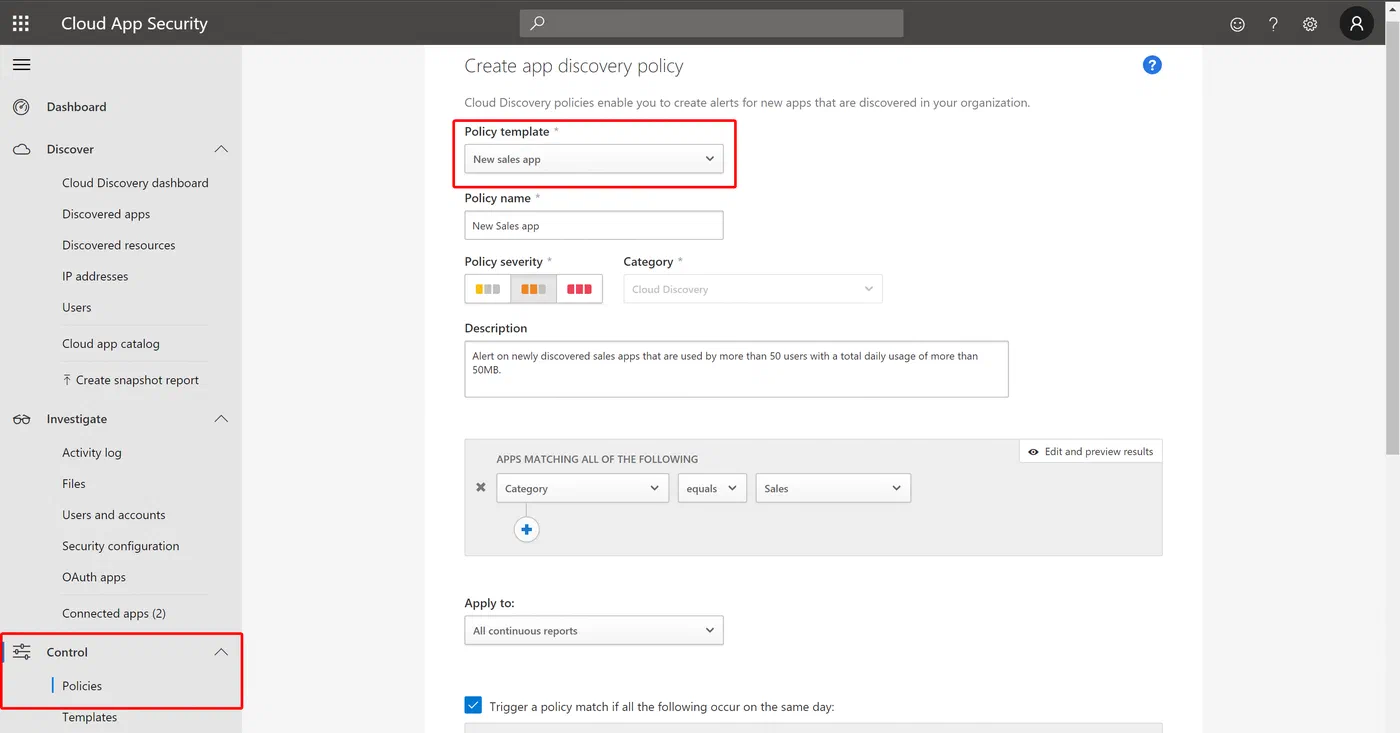Open the help question mark in header

1273,24
